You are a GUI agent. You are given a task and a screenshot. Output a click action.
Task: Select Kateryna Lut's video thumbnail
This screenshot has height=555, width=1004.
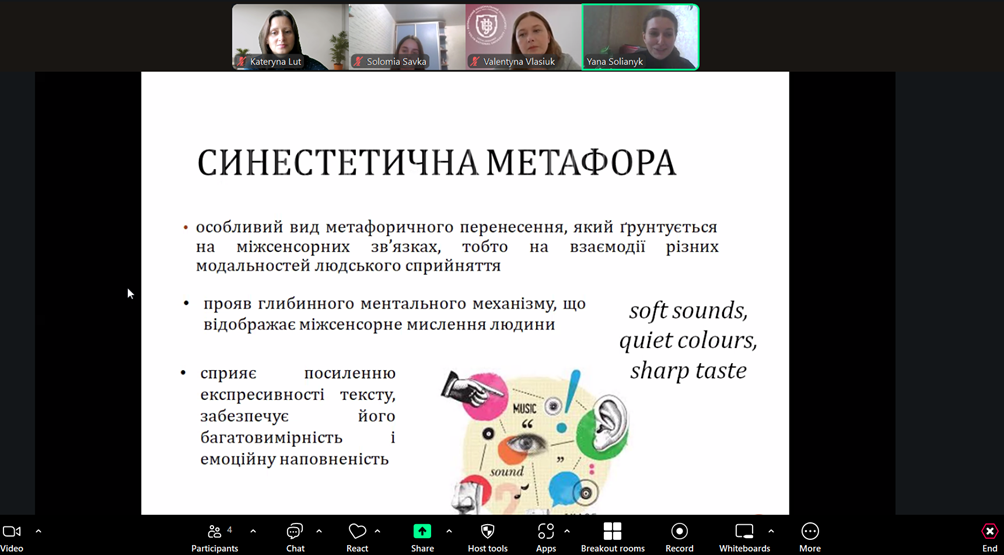pyautogui.click(x=290, y=37)
